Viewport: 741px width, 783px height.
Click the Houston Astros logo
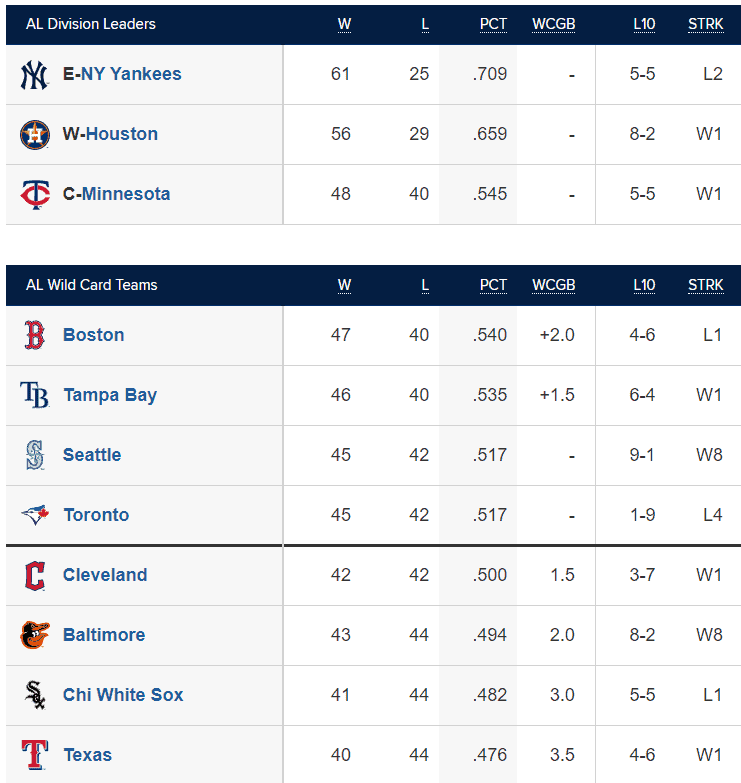pyautogui.click(x=34, y=135)
